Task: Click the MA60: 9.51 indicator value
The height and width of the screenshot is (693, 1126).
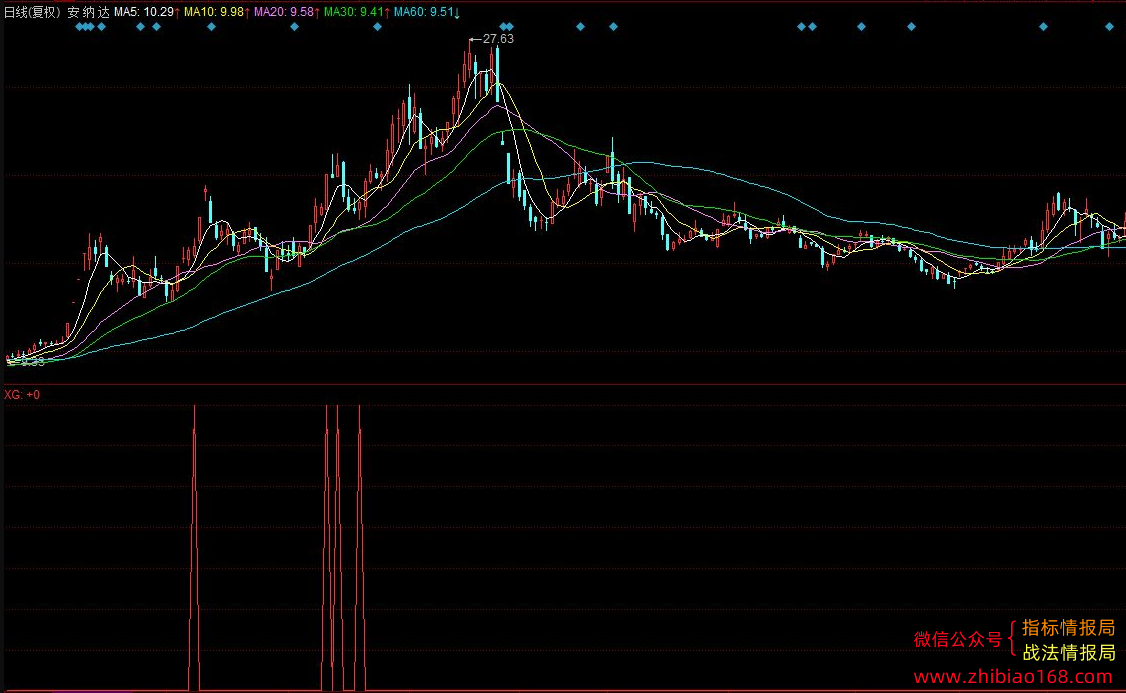Action: pos(424,12)
